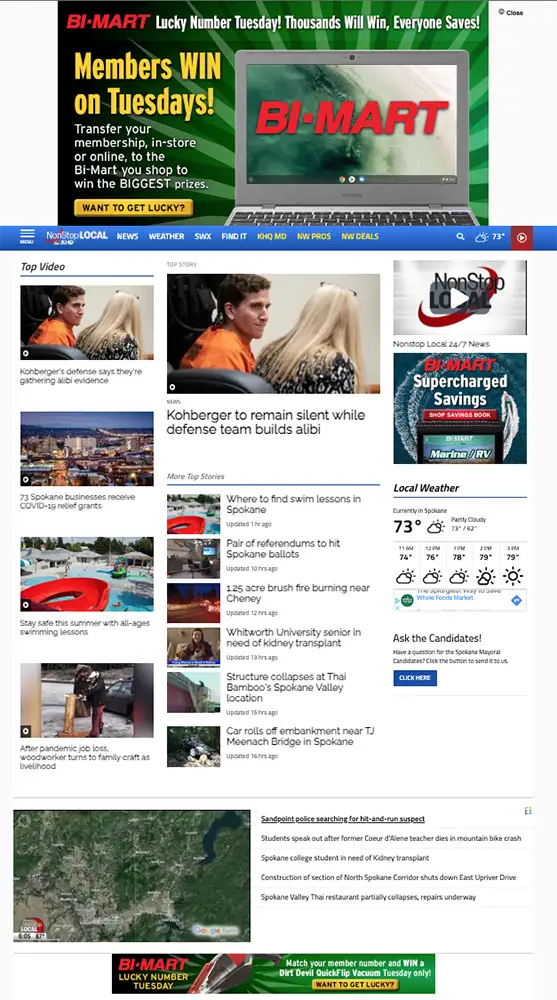Open the WEATHER menu item
Screen dimensions: 557x1000
click(x=167, y=237)
